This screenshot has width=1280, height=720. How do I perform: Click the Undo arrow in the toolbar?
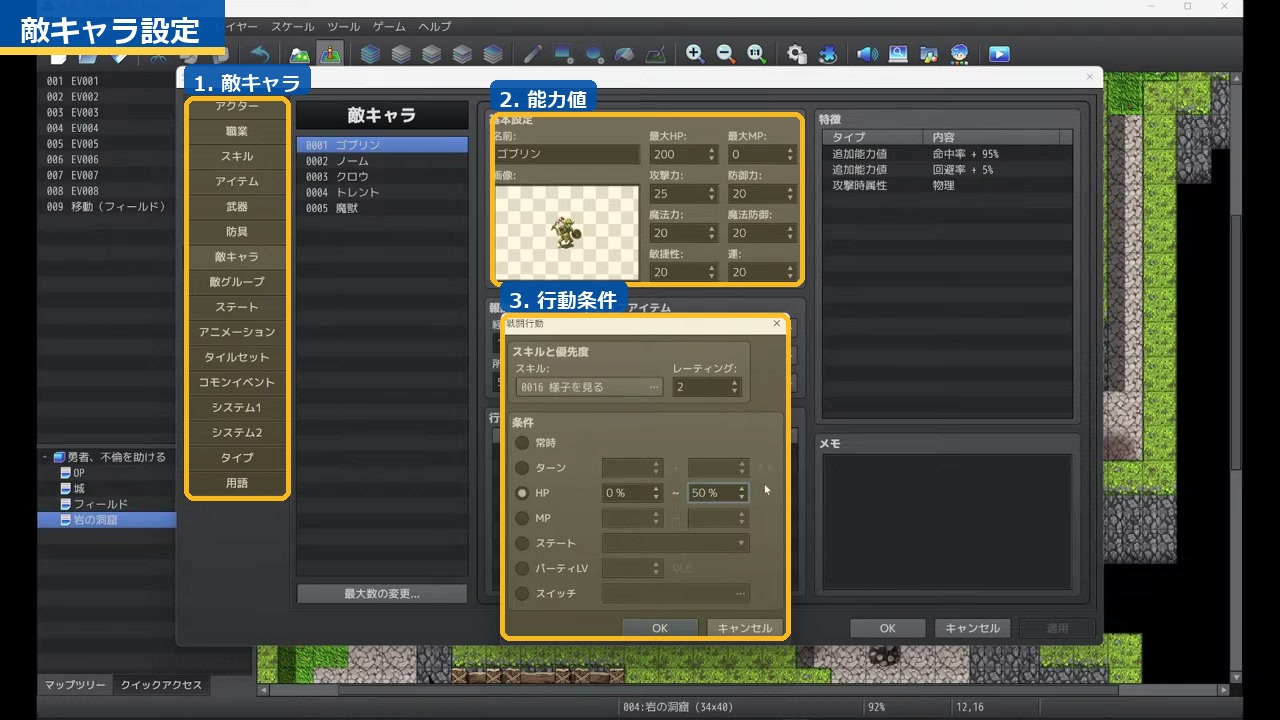(x=260, y=54)
